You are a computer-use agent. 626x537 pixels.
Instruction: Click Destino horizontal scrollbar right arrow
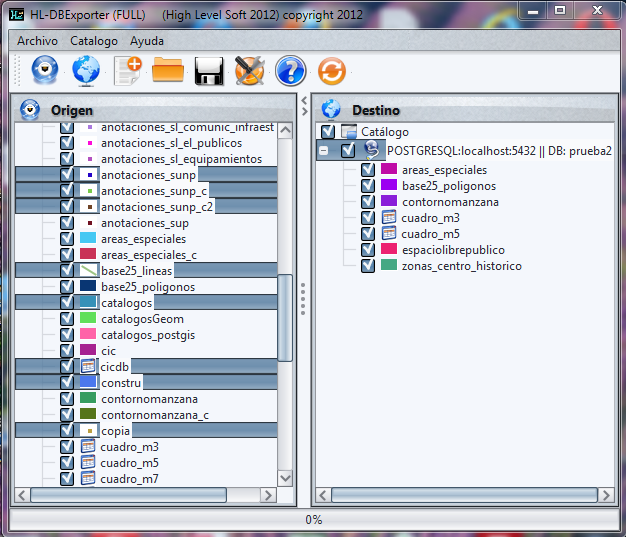coord(606,495)
